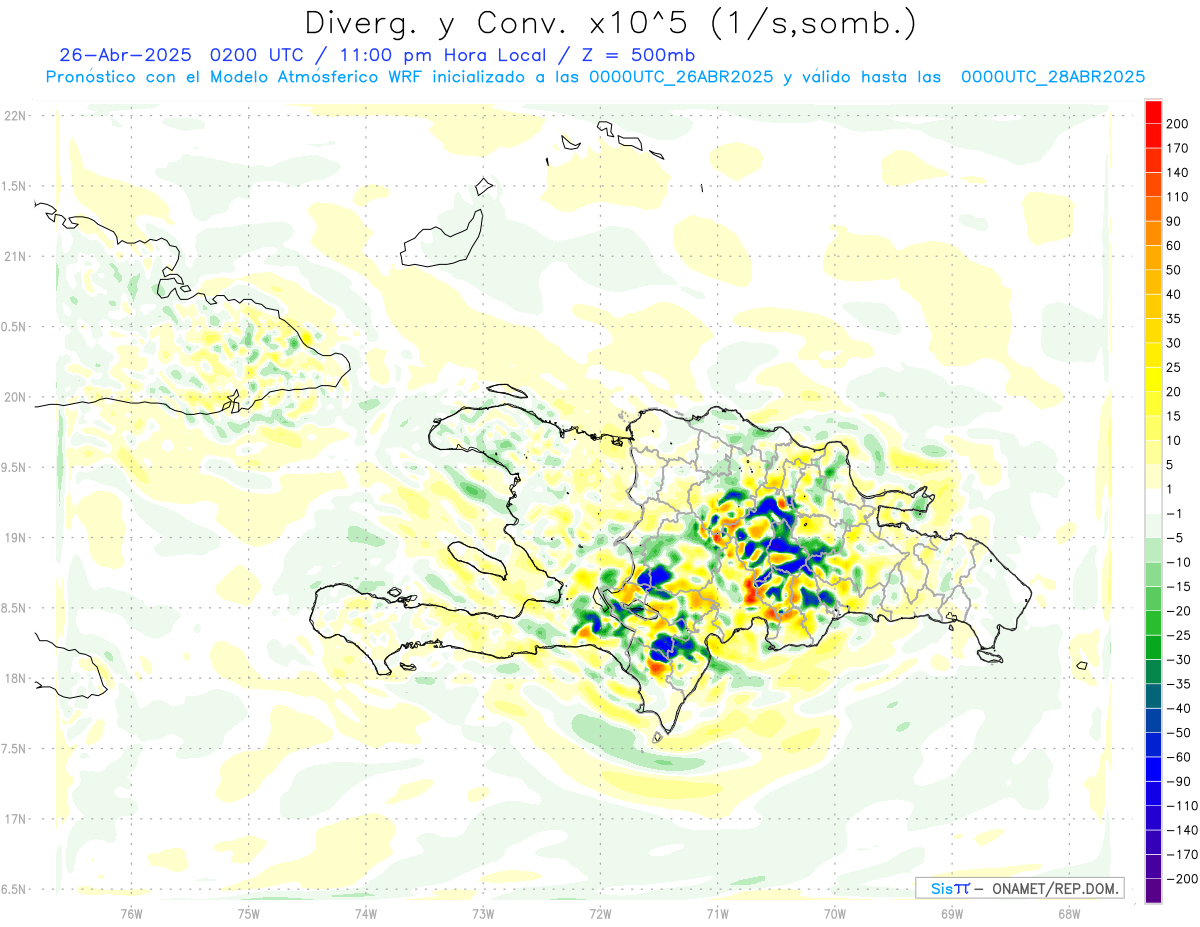Click the '6.5N' latitude label

[13, 889]
